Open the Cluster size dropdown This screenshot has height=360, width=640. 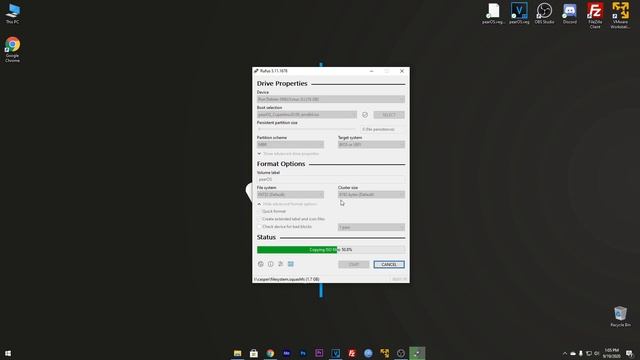coord(371,195)
